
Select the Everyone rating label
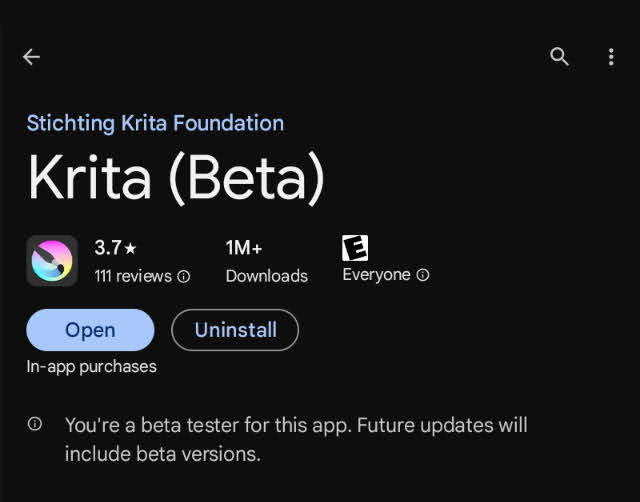point(376,274)
